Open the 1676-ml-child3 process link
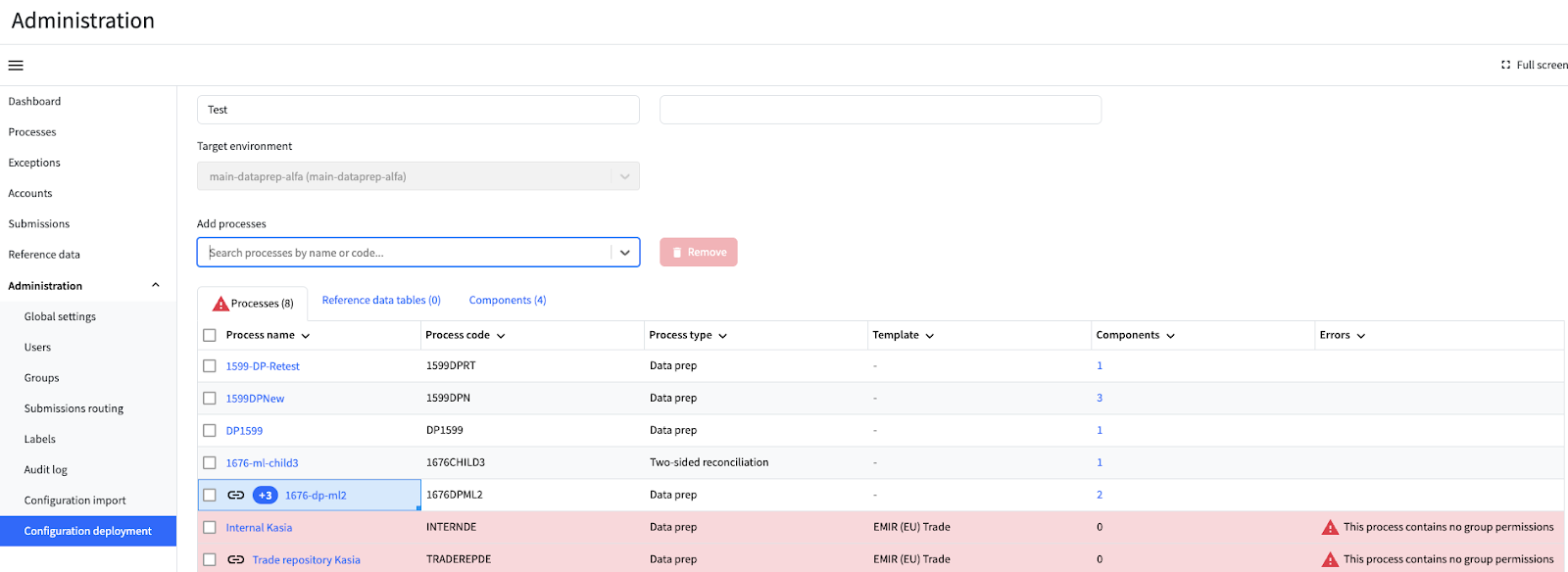The width and height of the screenshot is (1568, 572). (262, 463)
